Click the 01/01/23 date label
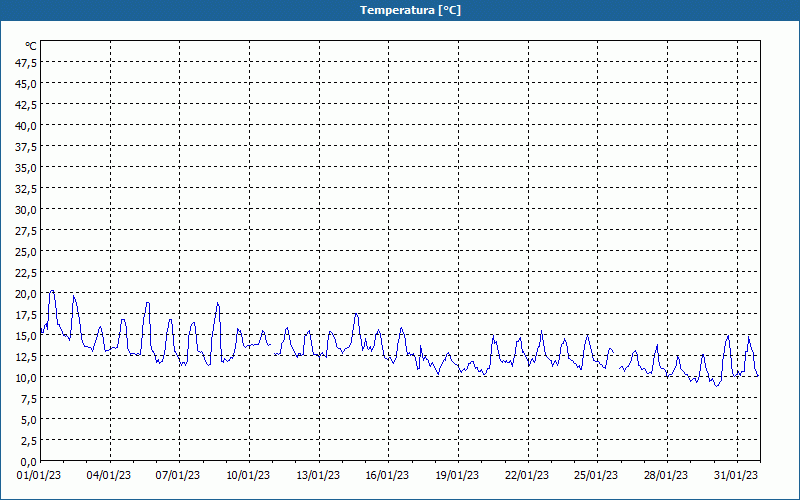 (39, 476)
